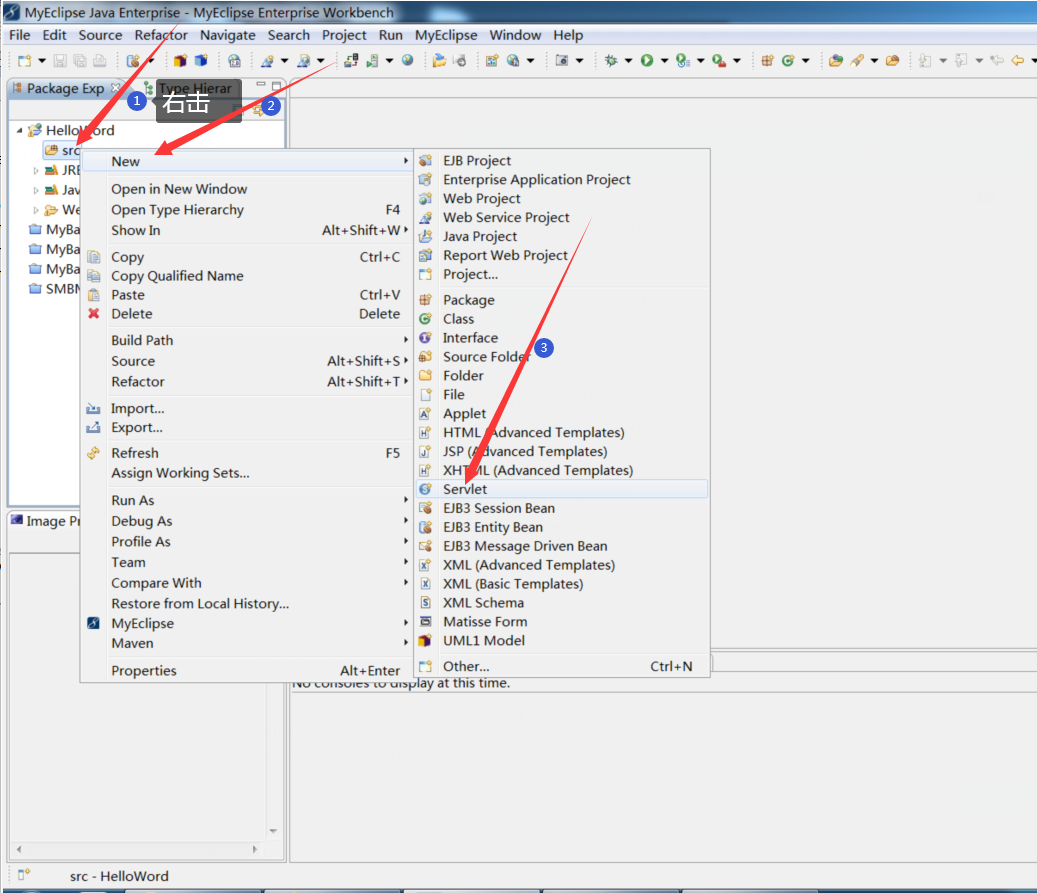Select Package in the New submenu

(x=562, y=300)
